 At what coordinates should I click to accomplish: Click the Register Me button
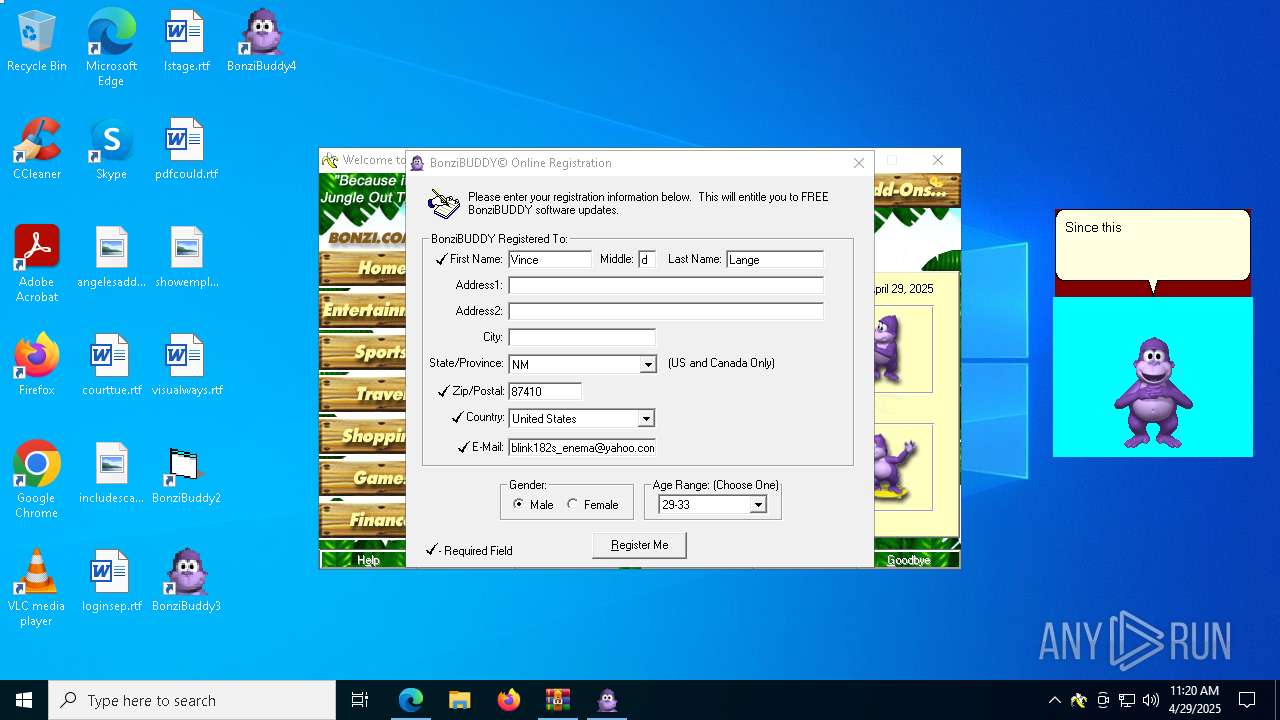click(640, 545)
